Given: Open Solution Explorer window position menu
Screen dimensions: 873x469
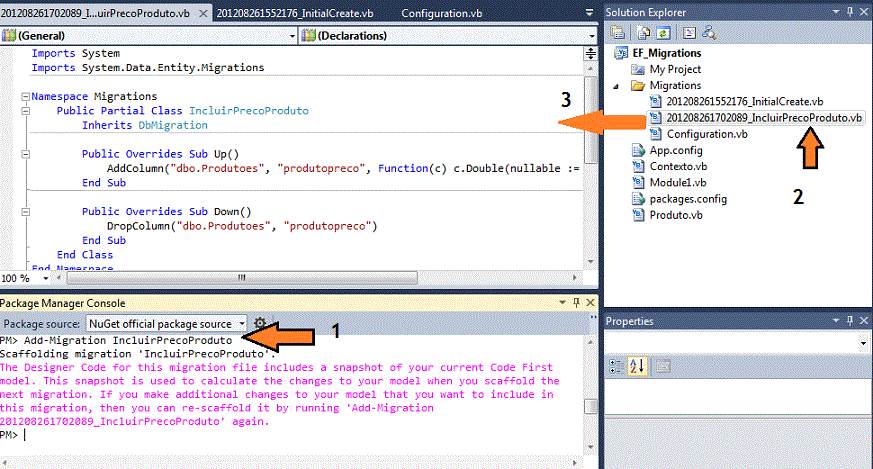Looking at the screenshot, I should [836, 12].
